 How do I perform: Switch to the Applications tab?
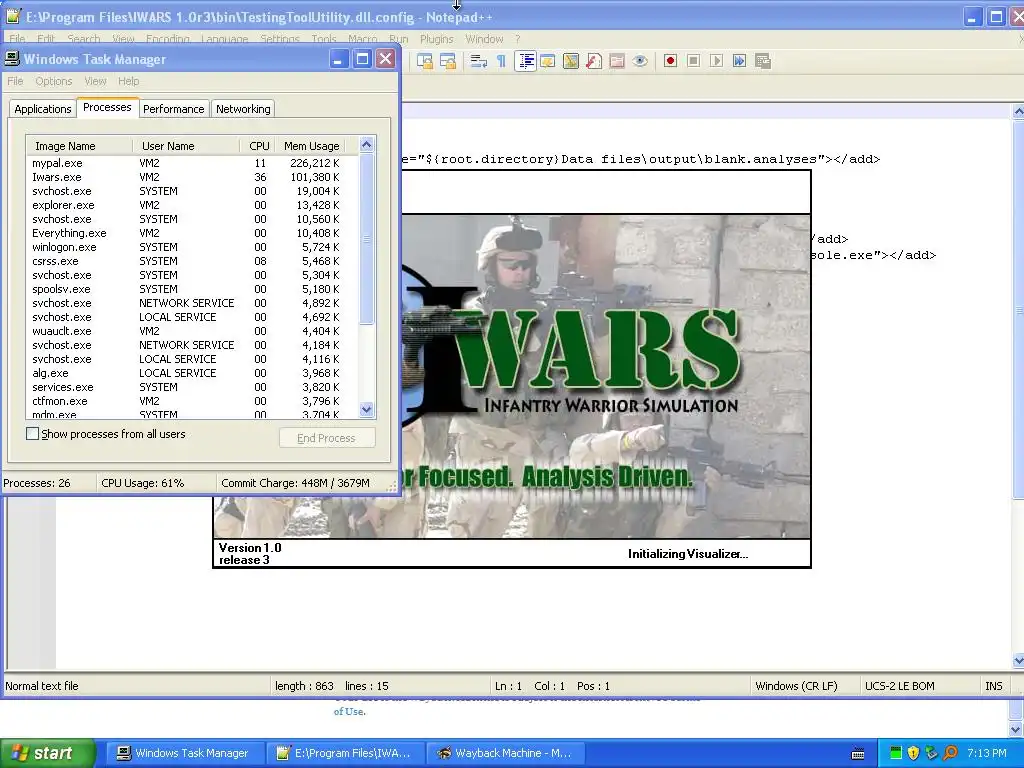click(x=42, y=109)
